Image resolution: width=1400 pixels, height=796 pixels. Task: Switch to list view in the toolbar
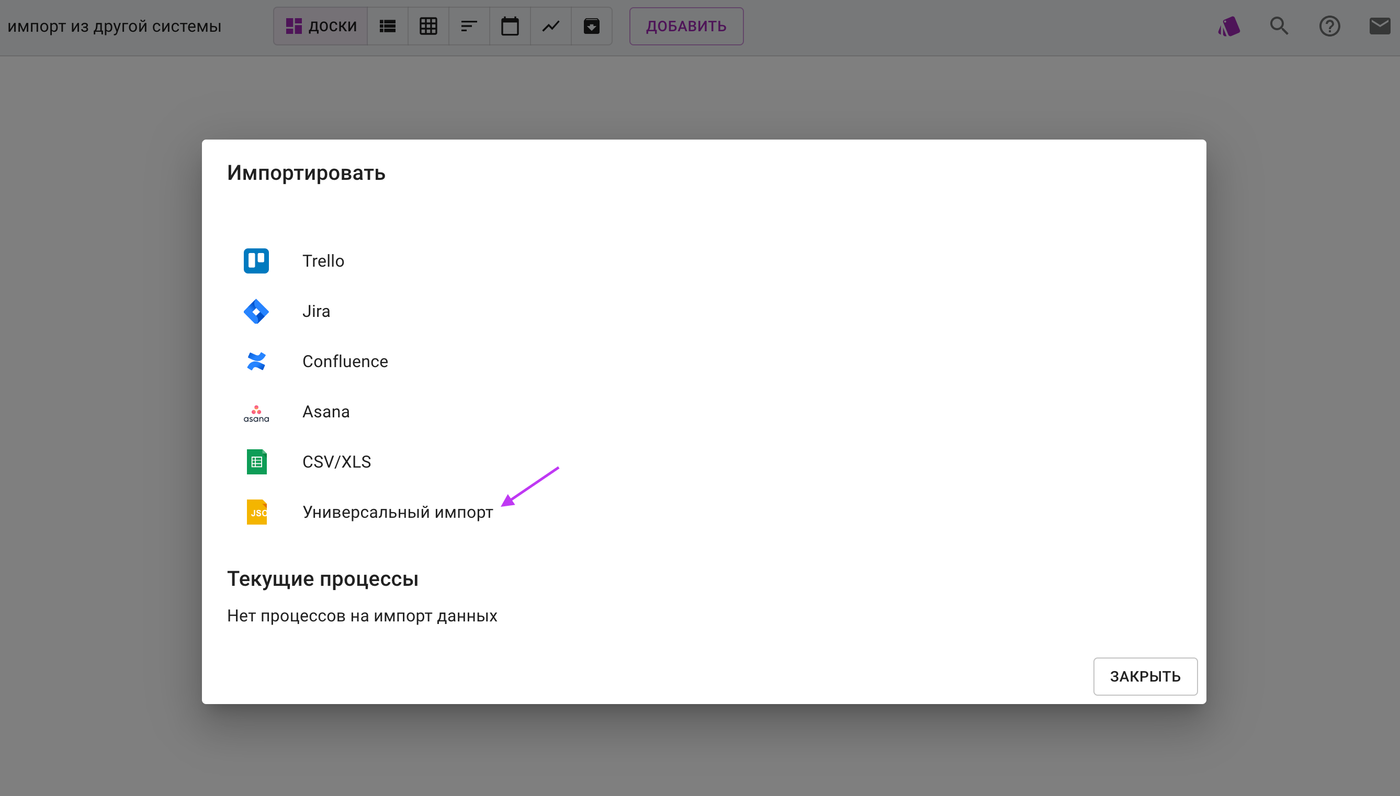(388, 26)
